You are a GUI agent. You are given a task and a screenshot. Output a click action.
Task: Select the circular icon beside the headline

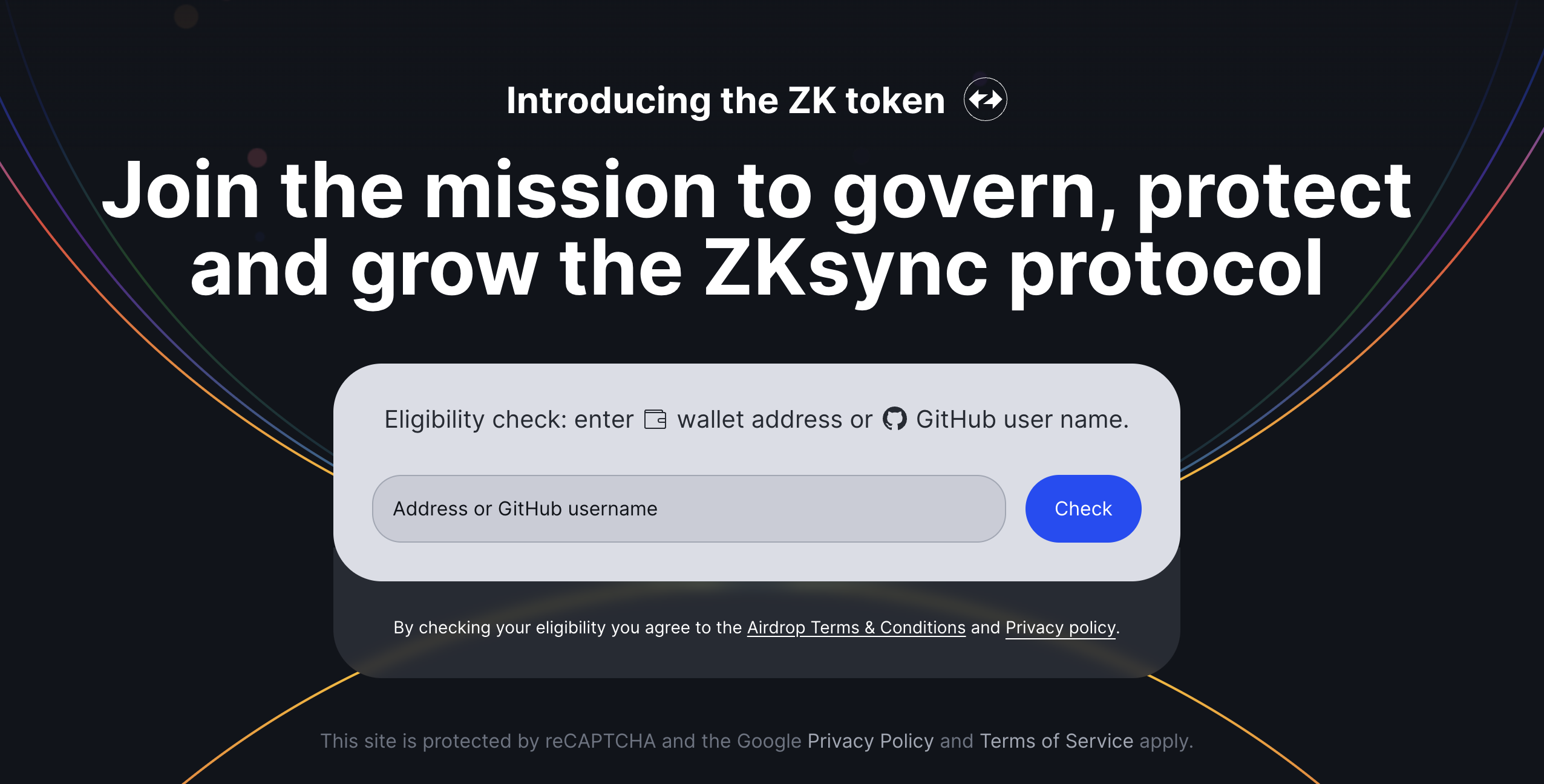pos(984,100)
